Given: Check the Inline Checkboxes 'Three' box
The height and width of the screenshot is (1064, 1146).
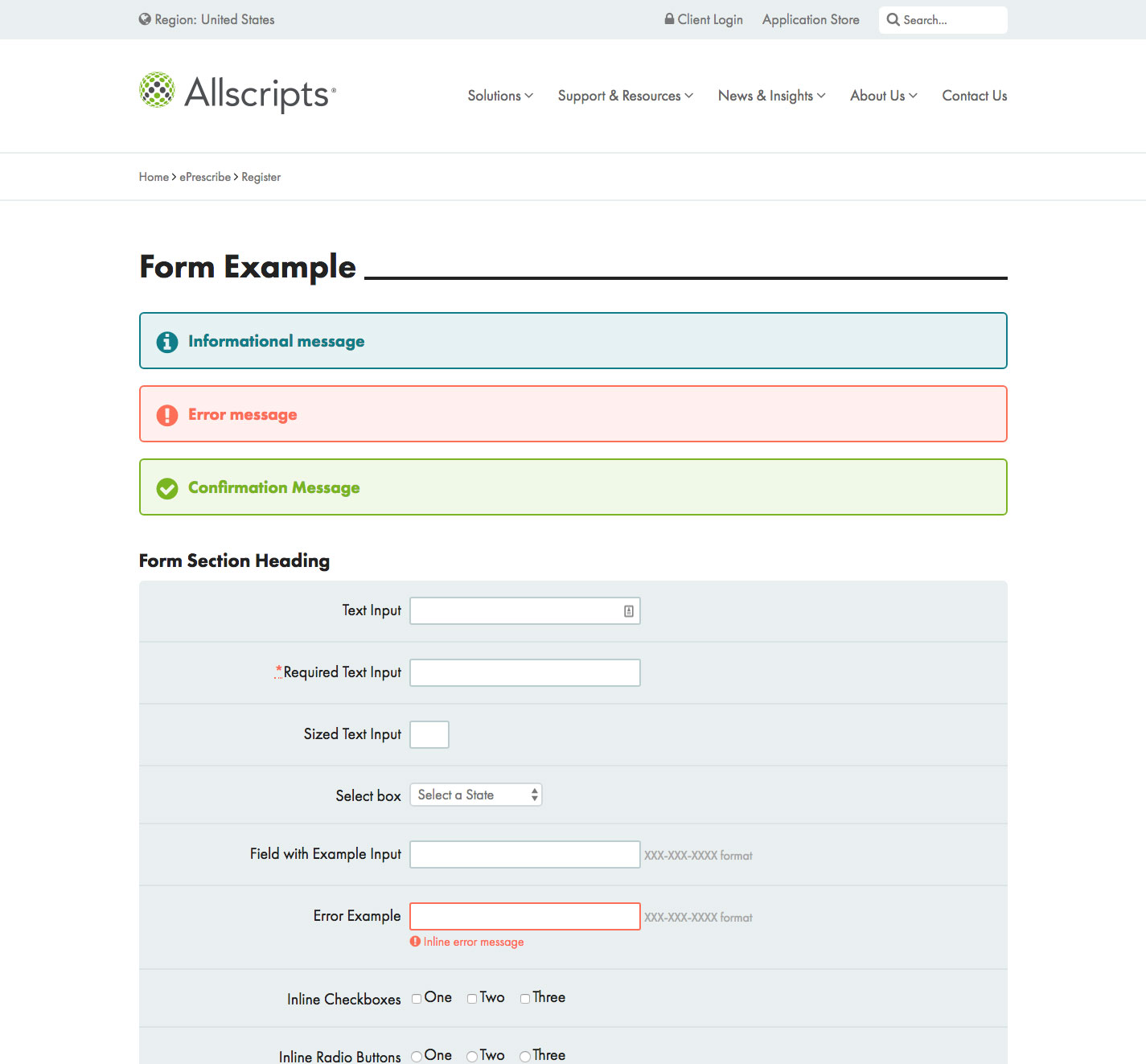Looking at the screenshot, I should (525, 999).
